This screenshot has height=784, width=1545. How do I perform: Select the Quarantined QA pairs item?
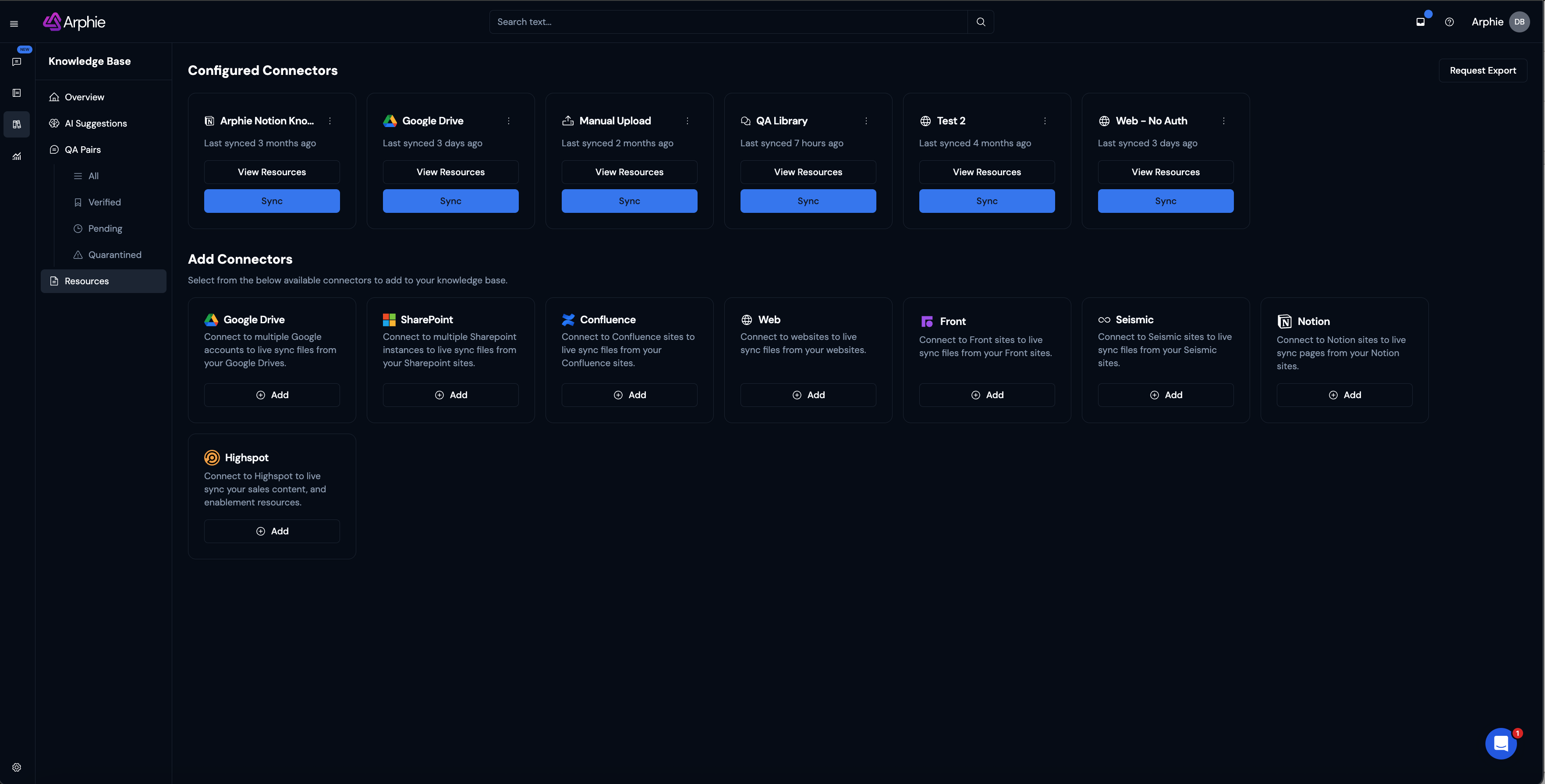pyautogui.click(x=114, y=255)
